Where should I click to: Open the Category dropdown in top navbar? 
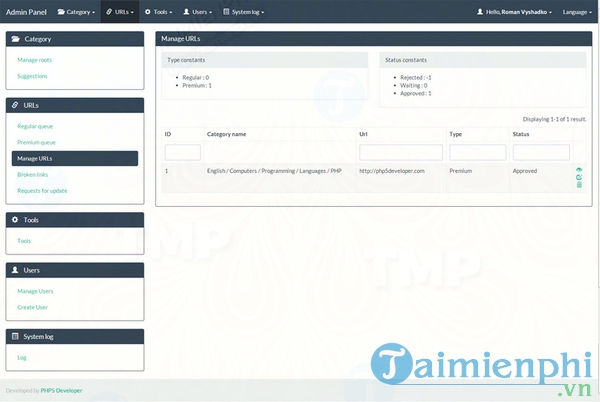click(x=76, y=12)
